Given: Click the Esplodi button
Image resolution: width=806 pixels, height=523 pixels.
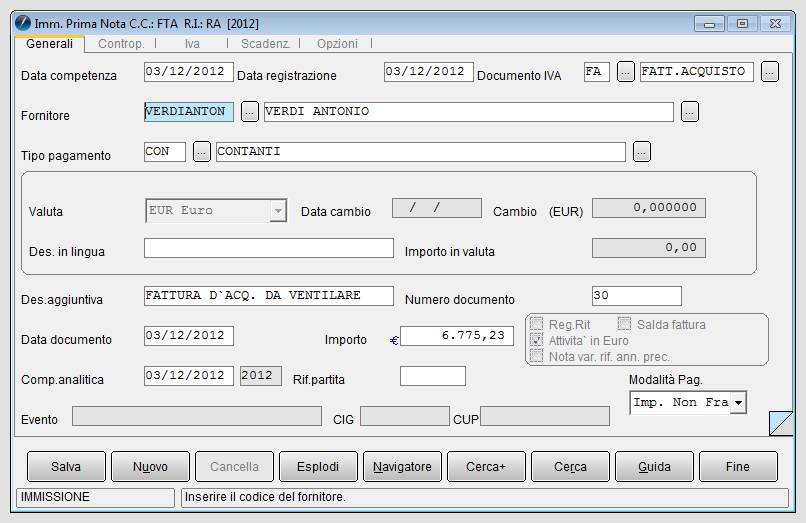Looking at the screenshot, I should pos(318,466).
